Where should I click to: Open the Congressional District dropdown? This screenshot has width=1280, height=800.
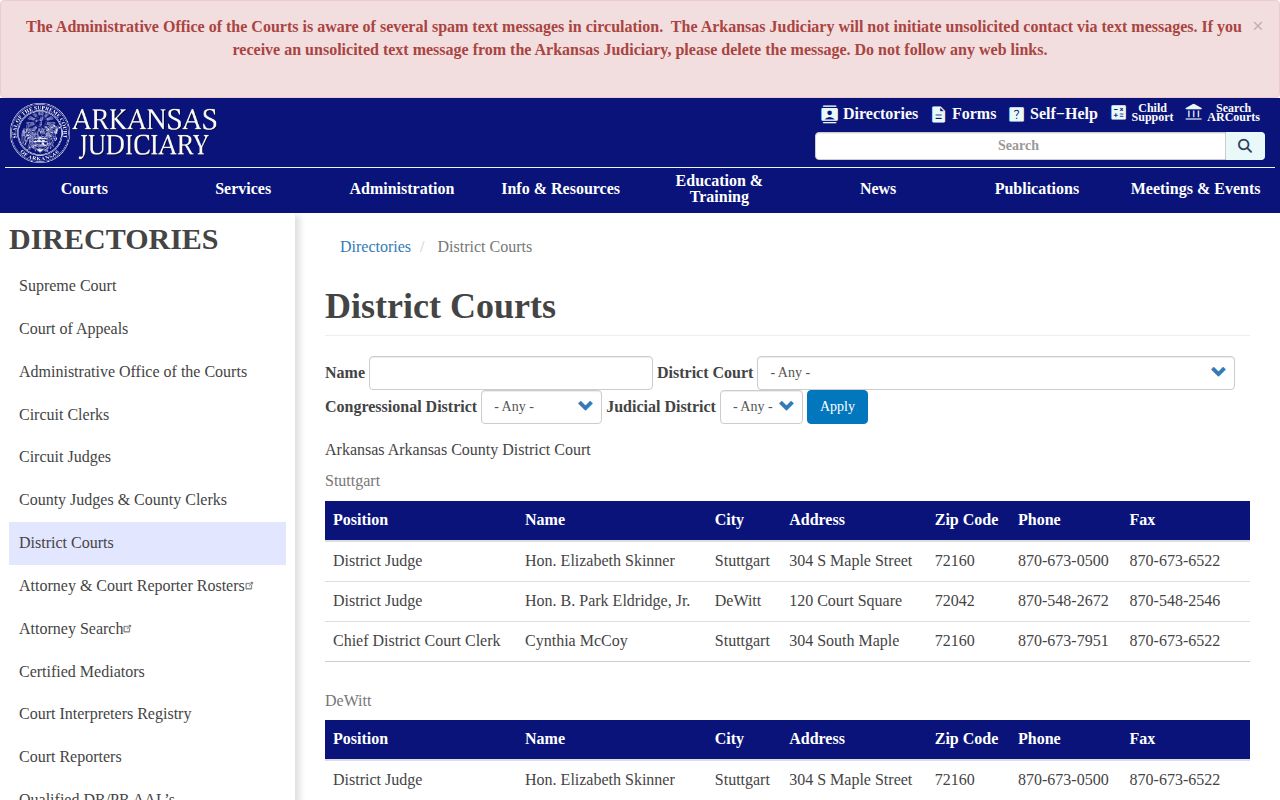pos(541,407)
